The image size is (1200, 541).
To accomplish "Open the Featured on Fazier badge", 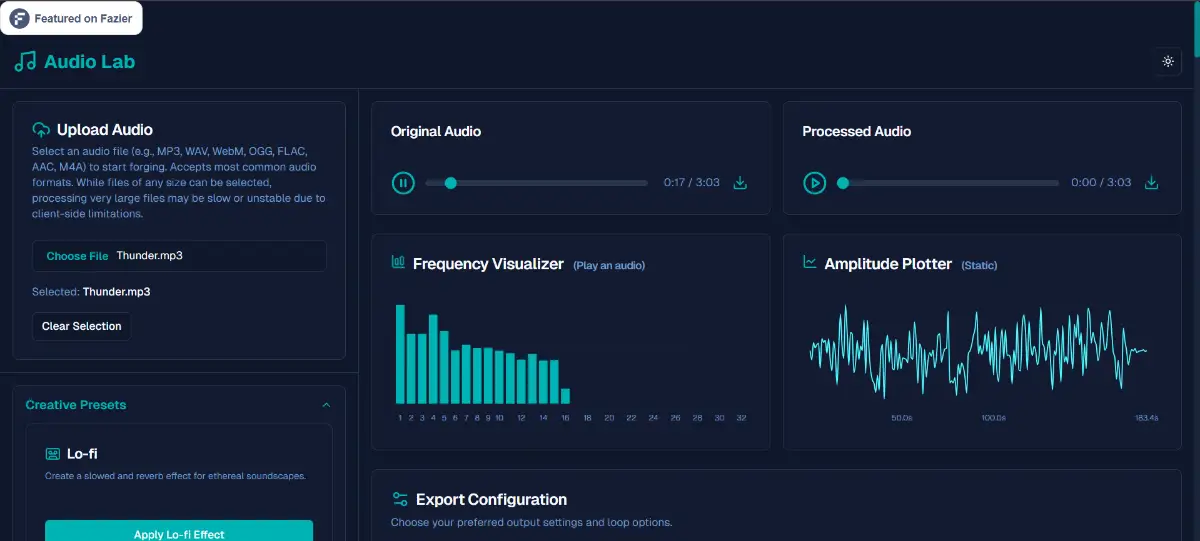I will click(72, 18).
